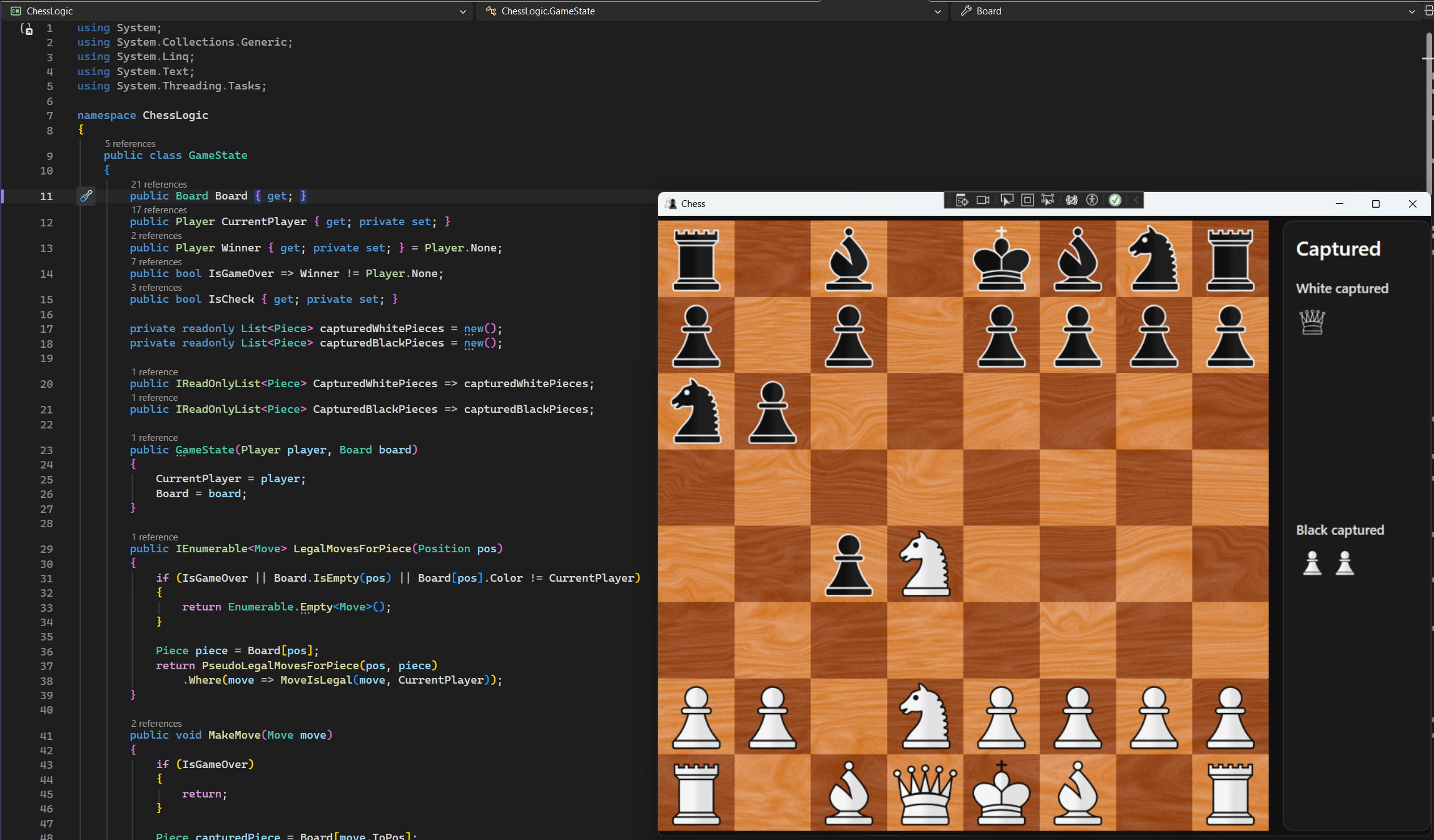Toggle Display Layout Adorners icon
This screenshot has height=840, width=1434.
[x=1027, y=200]
